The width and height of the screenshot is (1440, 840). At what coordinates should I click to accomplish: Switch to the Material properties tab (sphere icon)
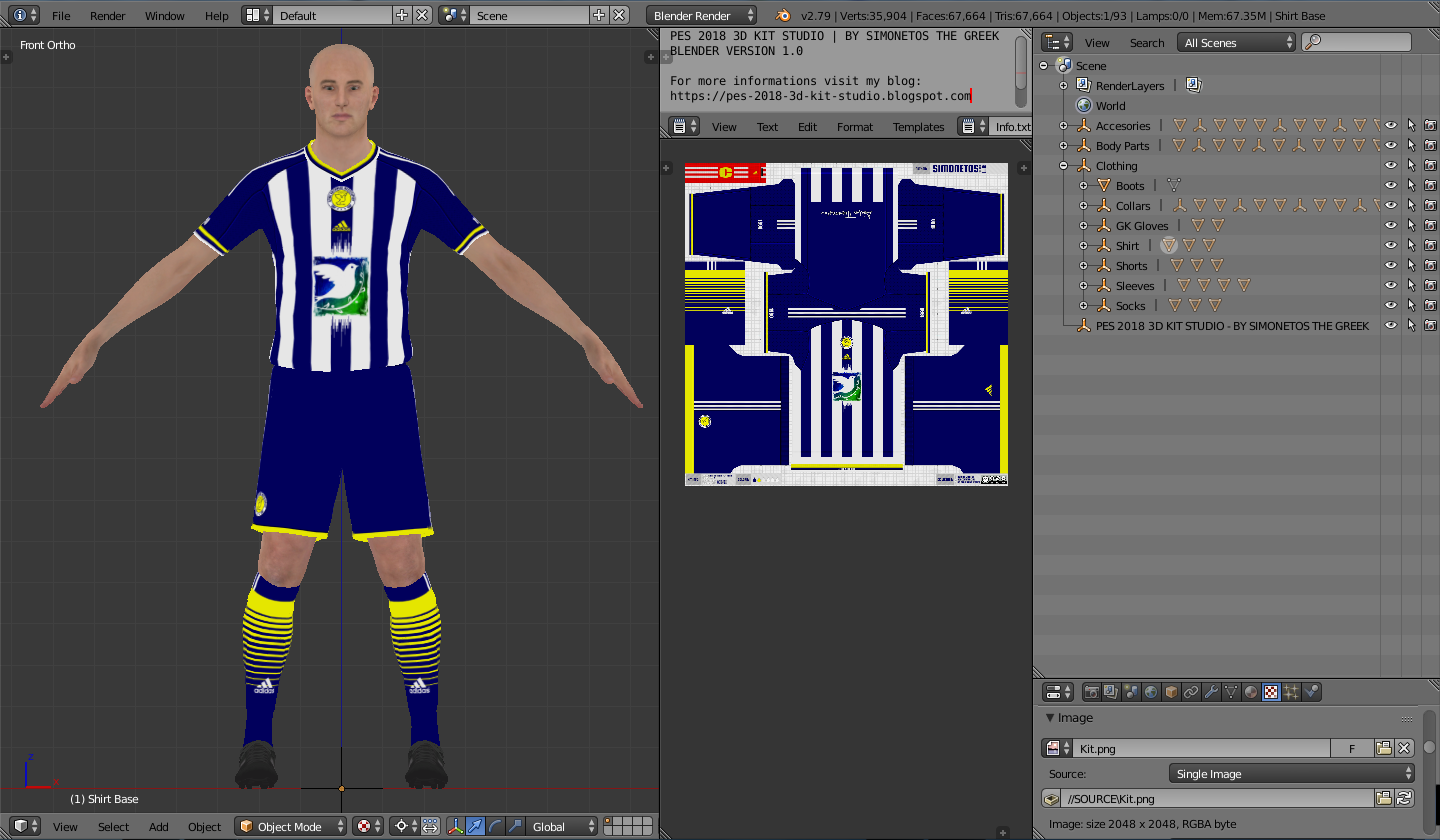click(x=1252, y=691)
